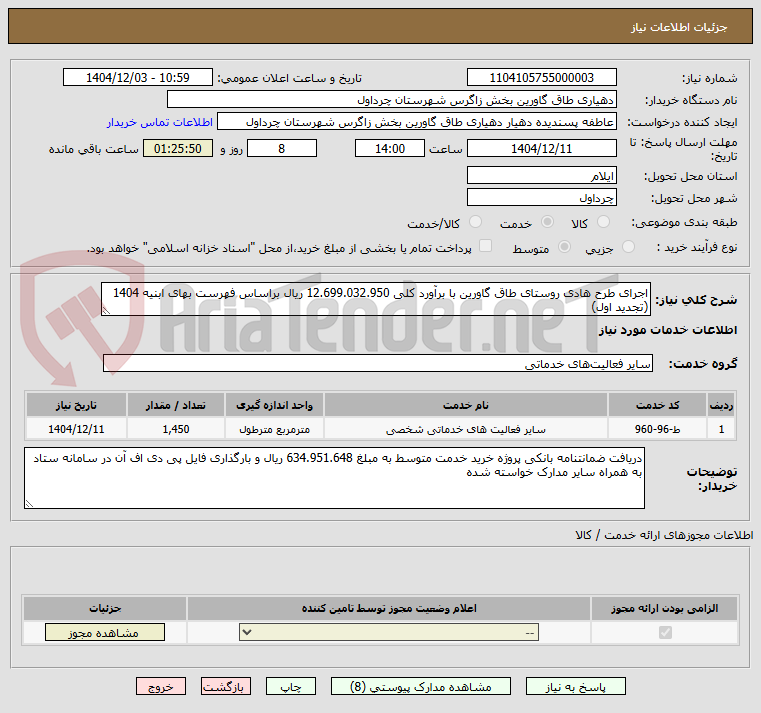This screenshot has width=761, height=713.
Task: Click the deadline date field 1404/12/11
Action: (x=542, y=149)
